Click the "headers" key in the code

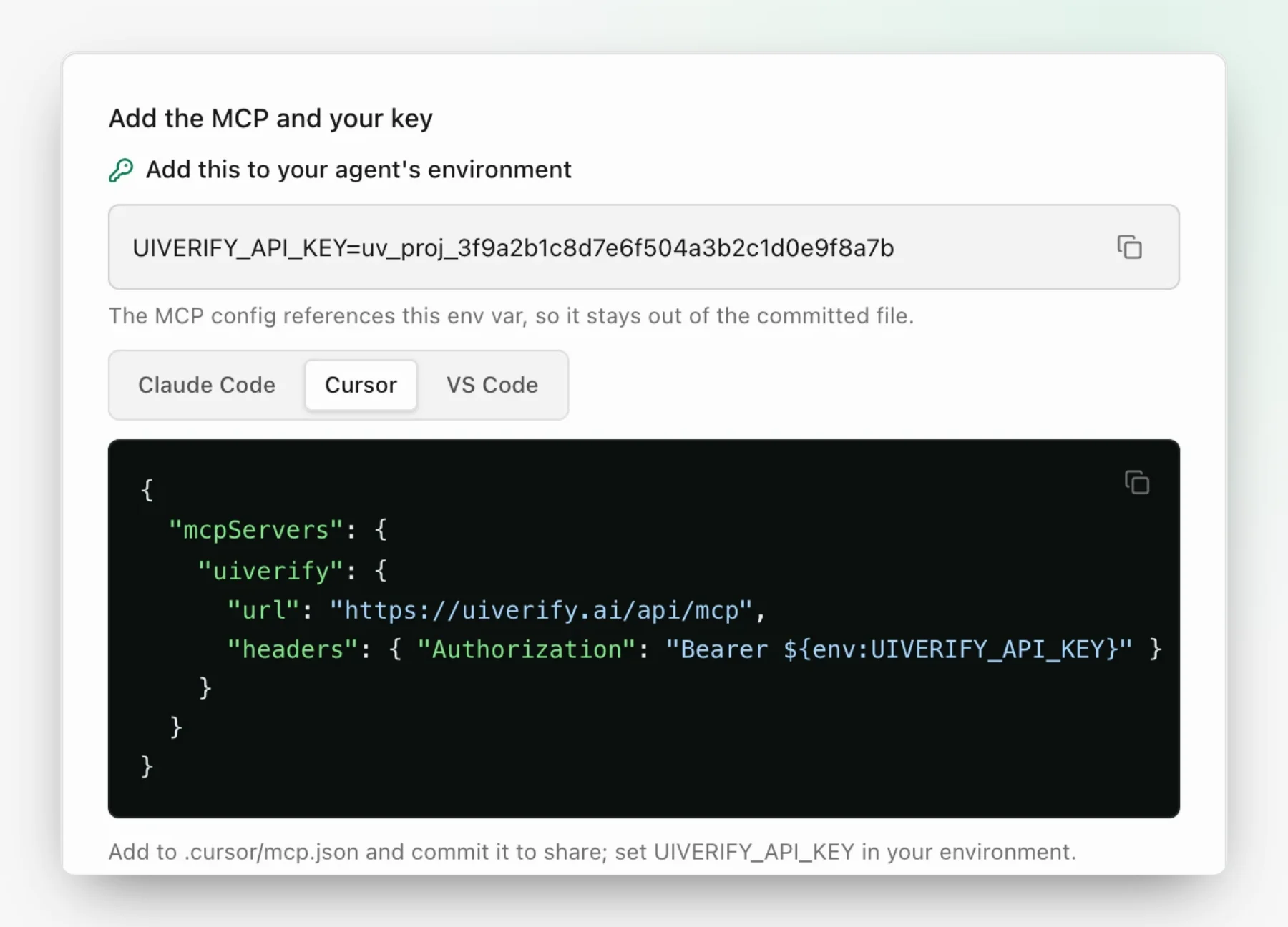click(293, 649)
